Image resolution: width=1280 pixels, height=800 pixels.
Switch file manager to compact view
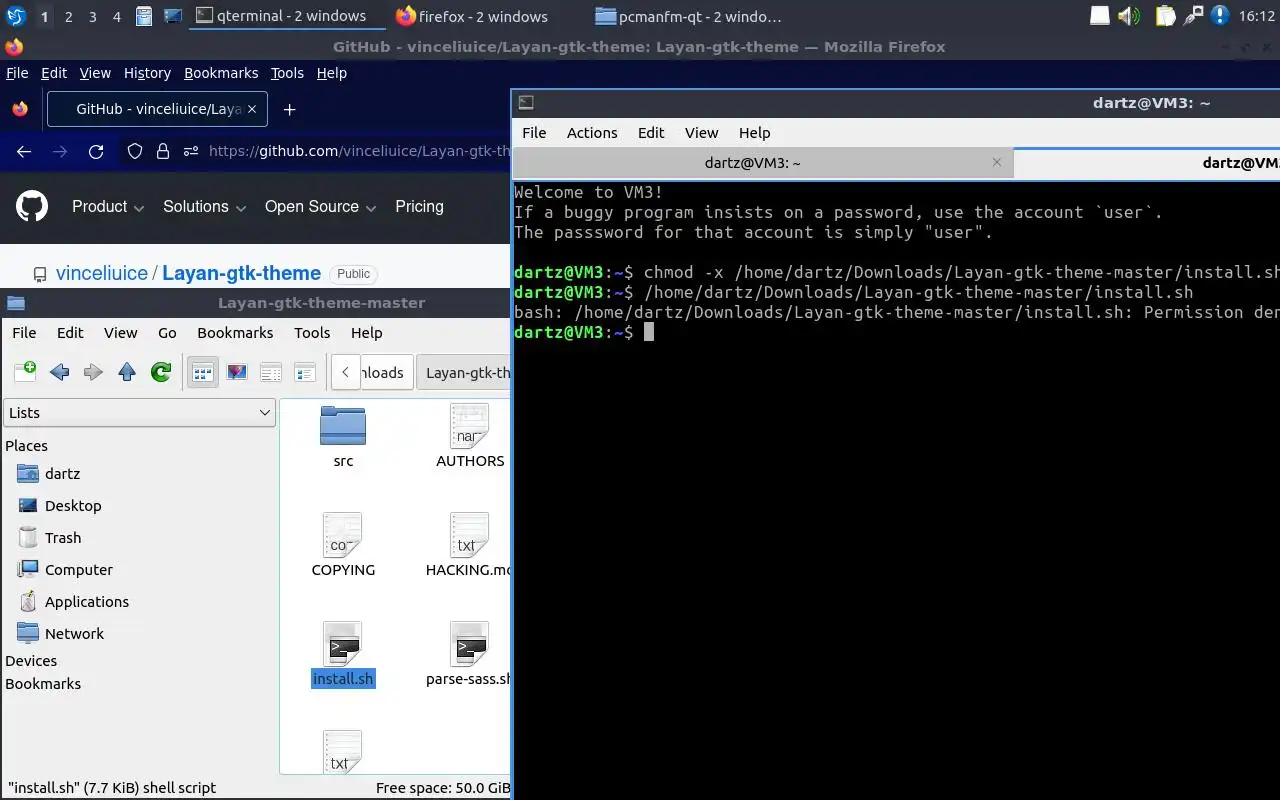pos(271,372)
